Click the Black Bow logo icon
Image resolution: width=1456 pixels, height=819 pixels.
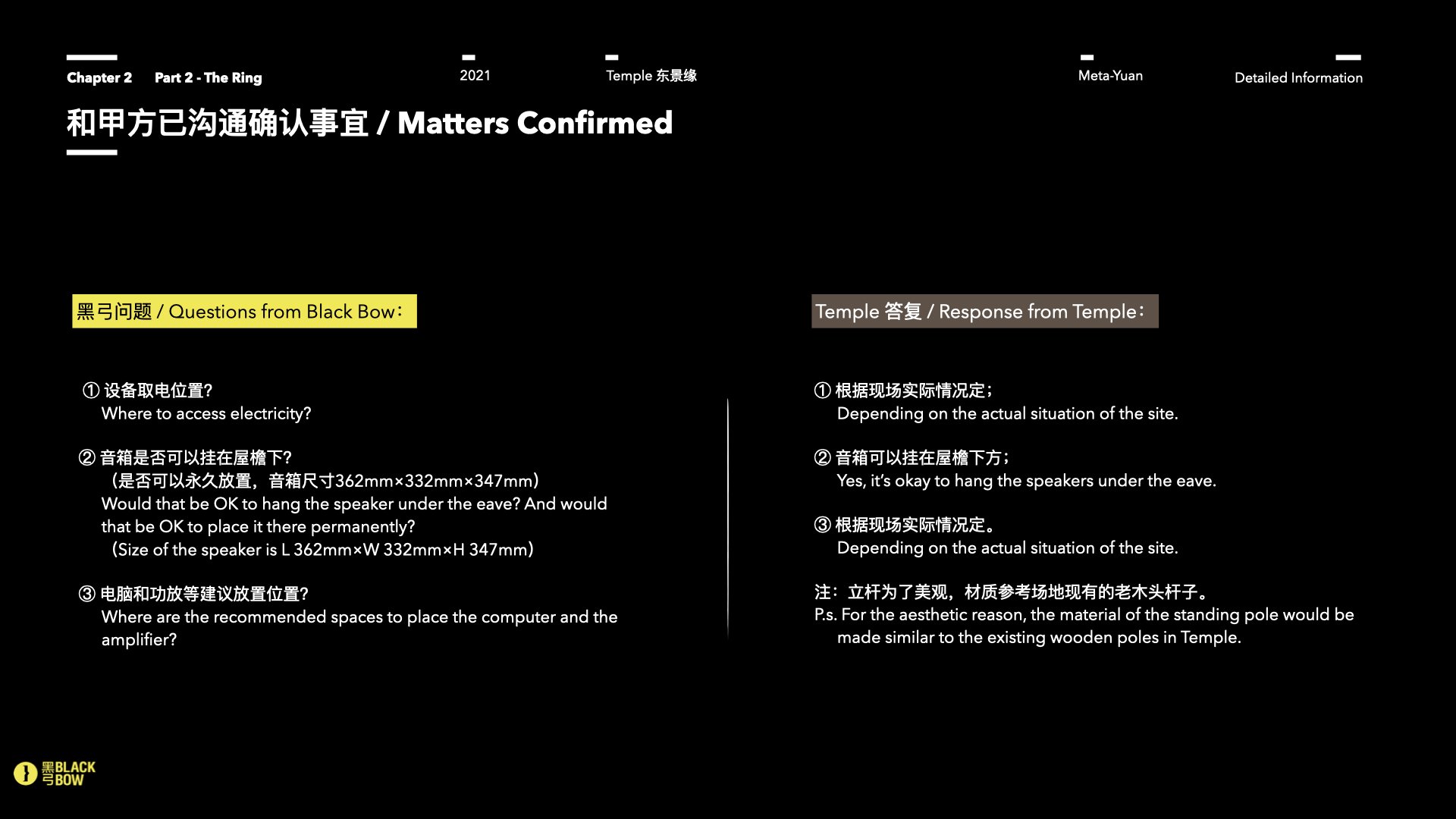tap(26, 773)
